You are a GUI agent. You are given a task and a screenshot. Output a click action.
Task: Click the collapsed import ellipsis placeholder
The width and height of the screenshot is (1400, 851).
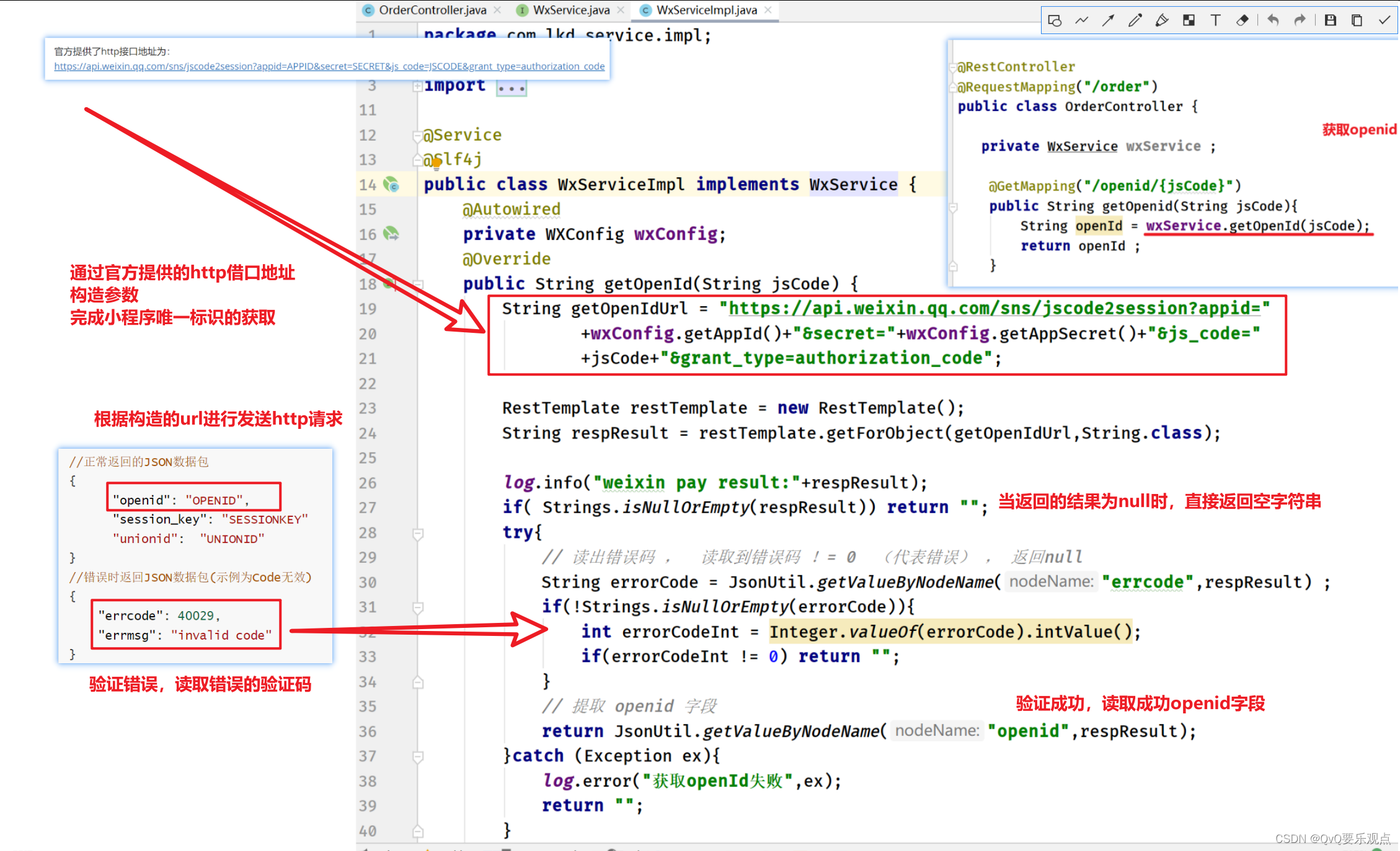point(512,88)
